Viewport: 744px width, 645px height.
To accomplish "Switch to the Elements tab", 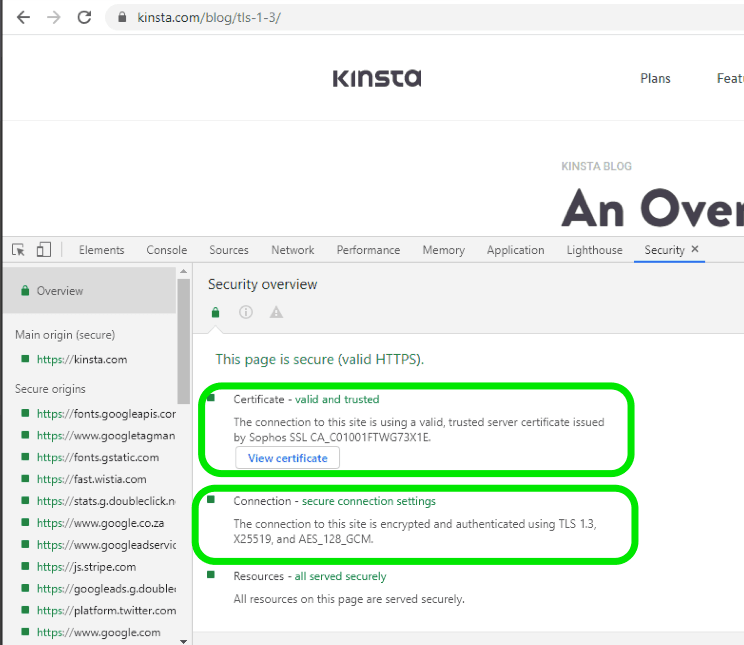I will coord(102,250).
